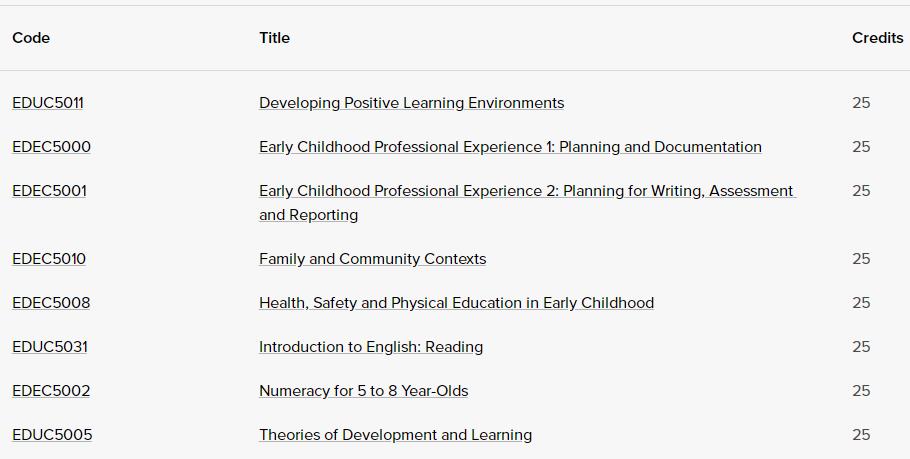Viewport: 910px width, 459px height.
Task: Open the EDUC5011 course code link
Action: point(48,103)
